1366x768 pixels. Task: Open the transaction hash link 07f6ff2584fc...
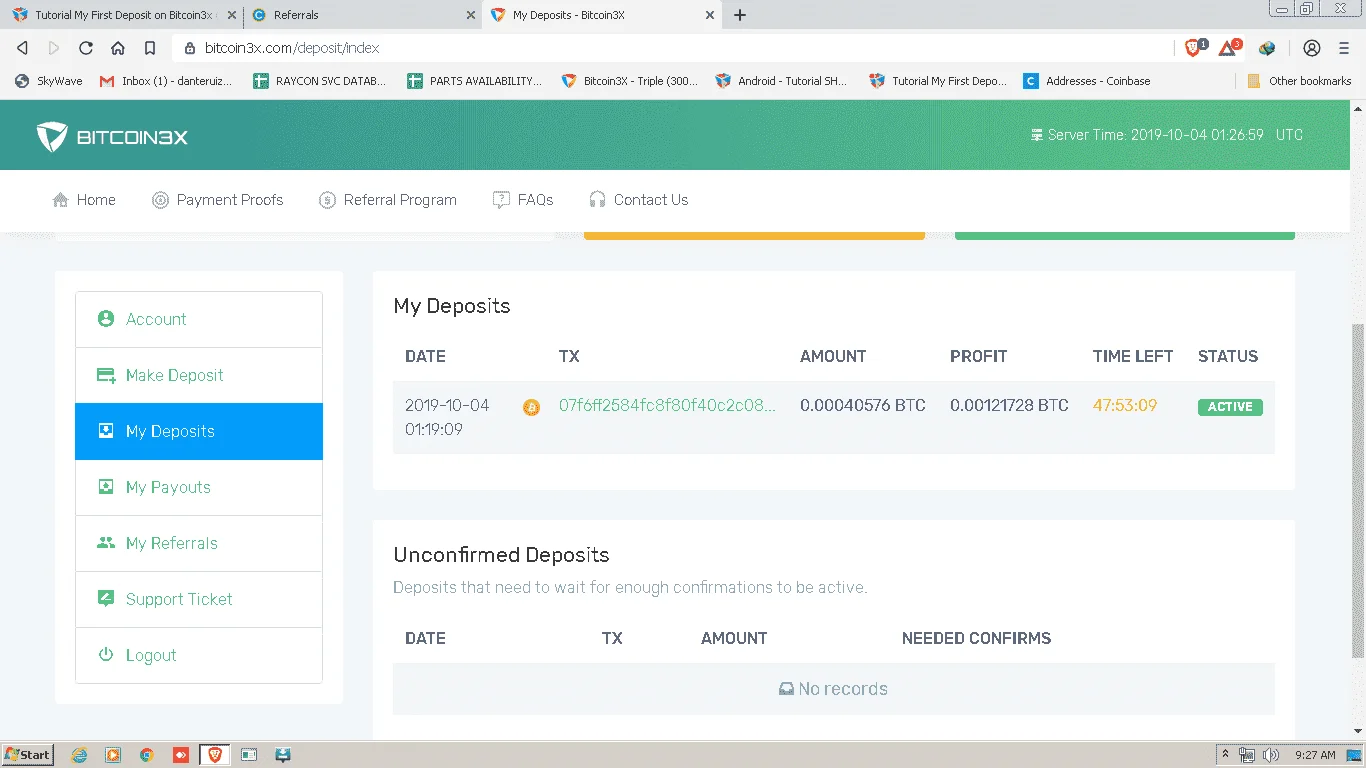(x=667, y=406)
